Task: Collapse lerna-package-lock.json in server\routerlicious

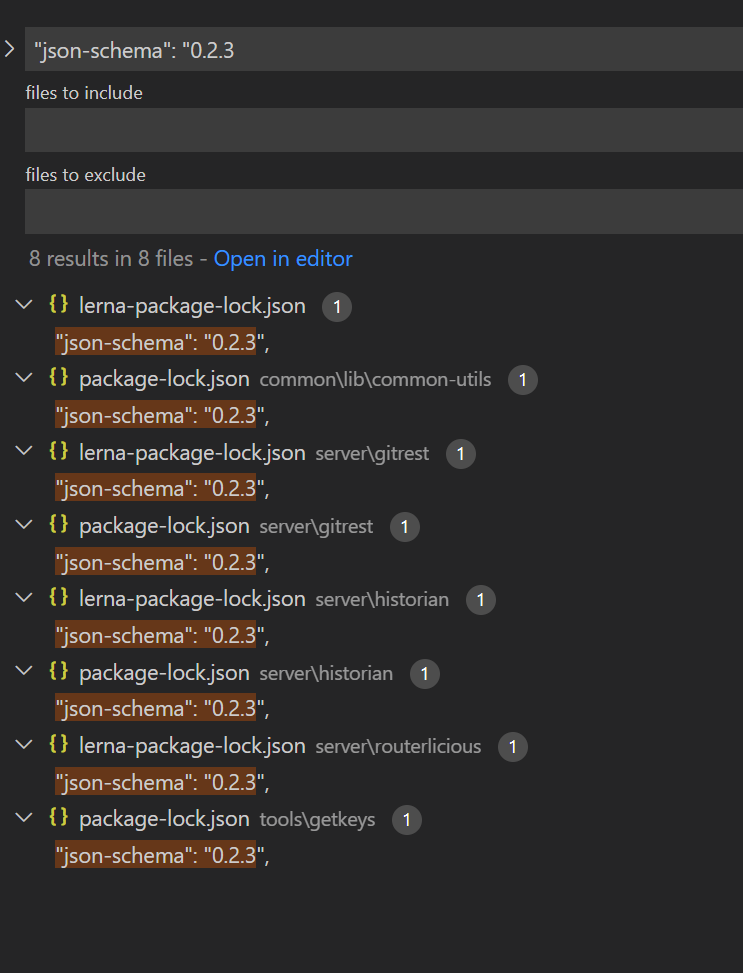Action: [x=24, y=745]
